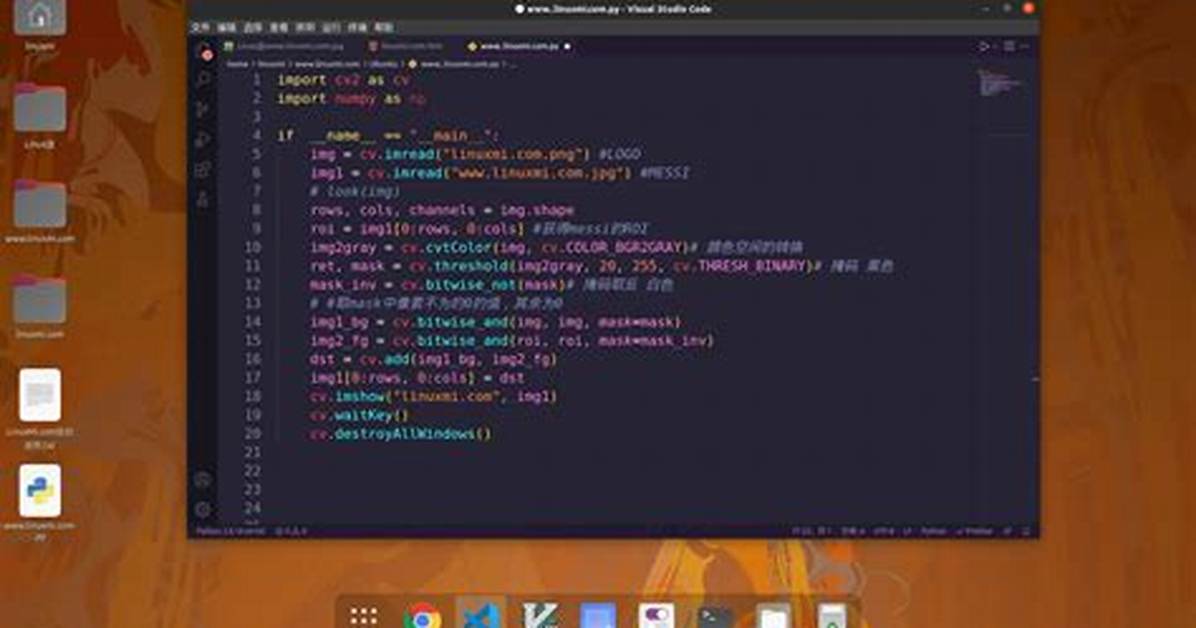Click the line with if __name__ == "__main__"

[388, 136]
